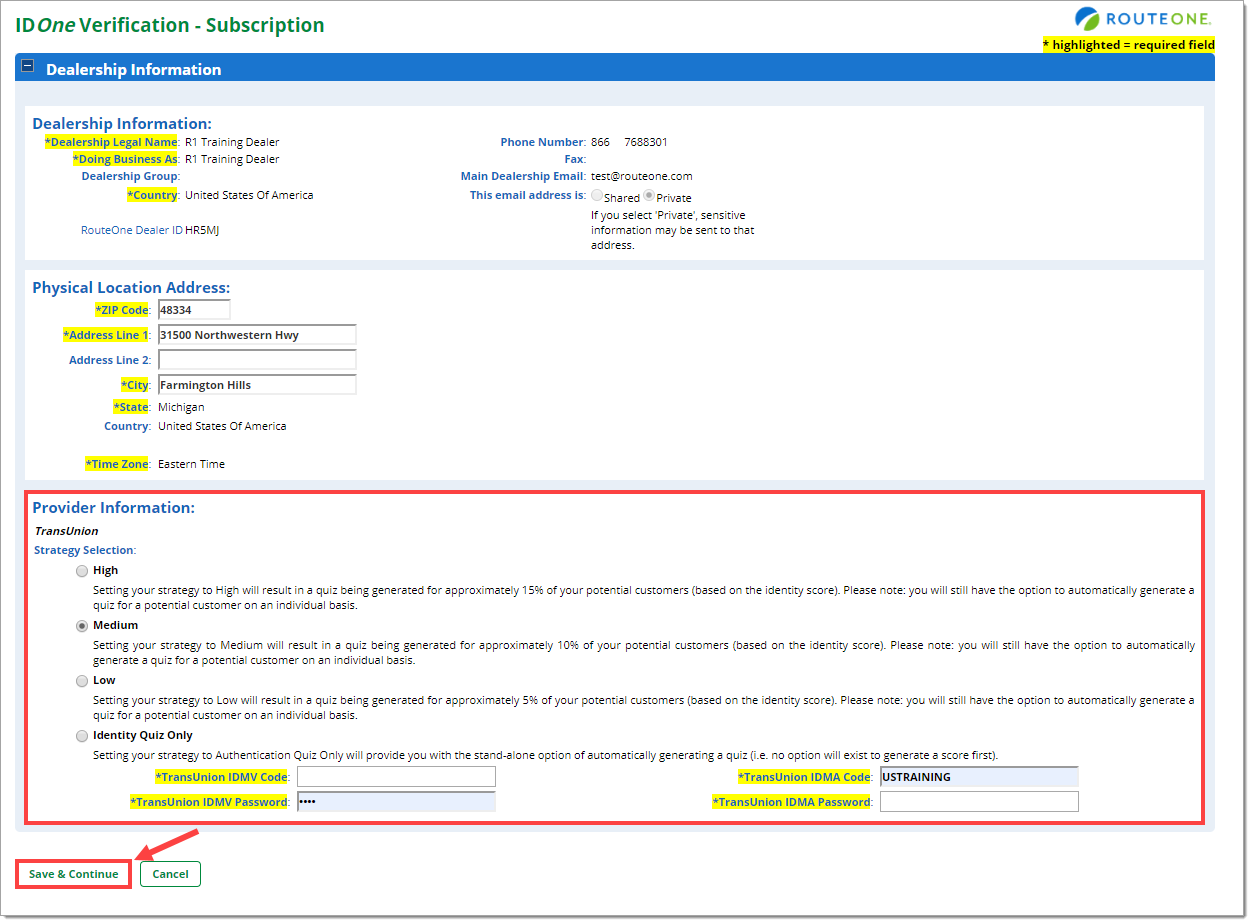
Task: Set email address to Private
Action: point(649,196)
